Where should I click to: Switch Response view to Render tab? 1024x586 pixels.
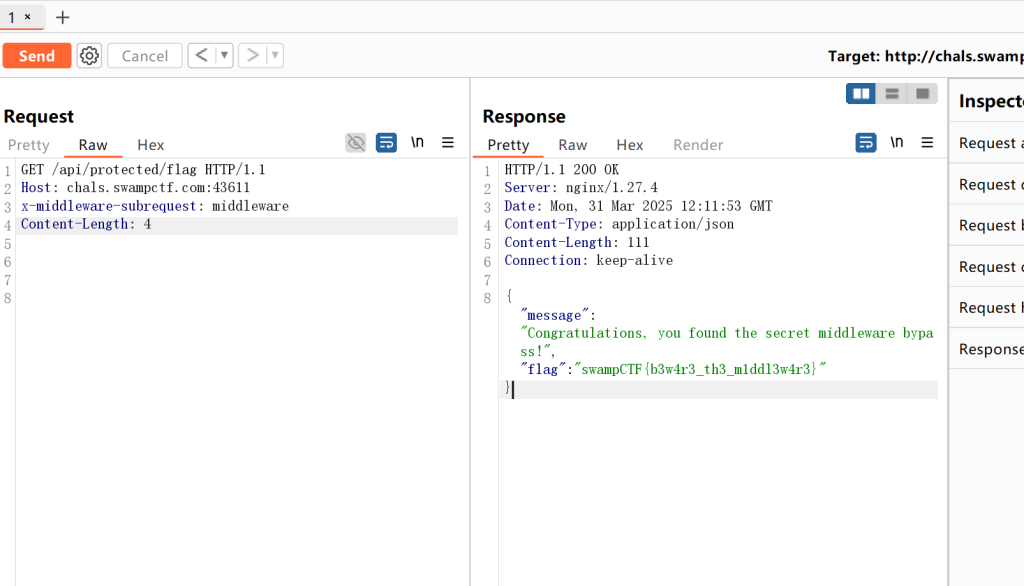[x=698, y=145]
